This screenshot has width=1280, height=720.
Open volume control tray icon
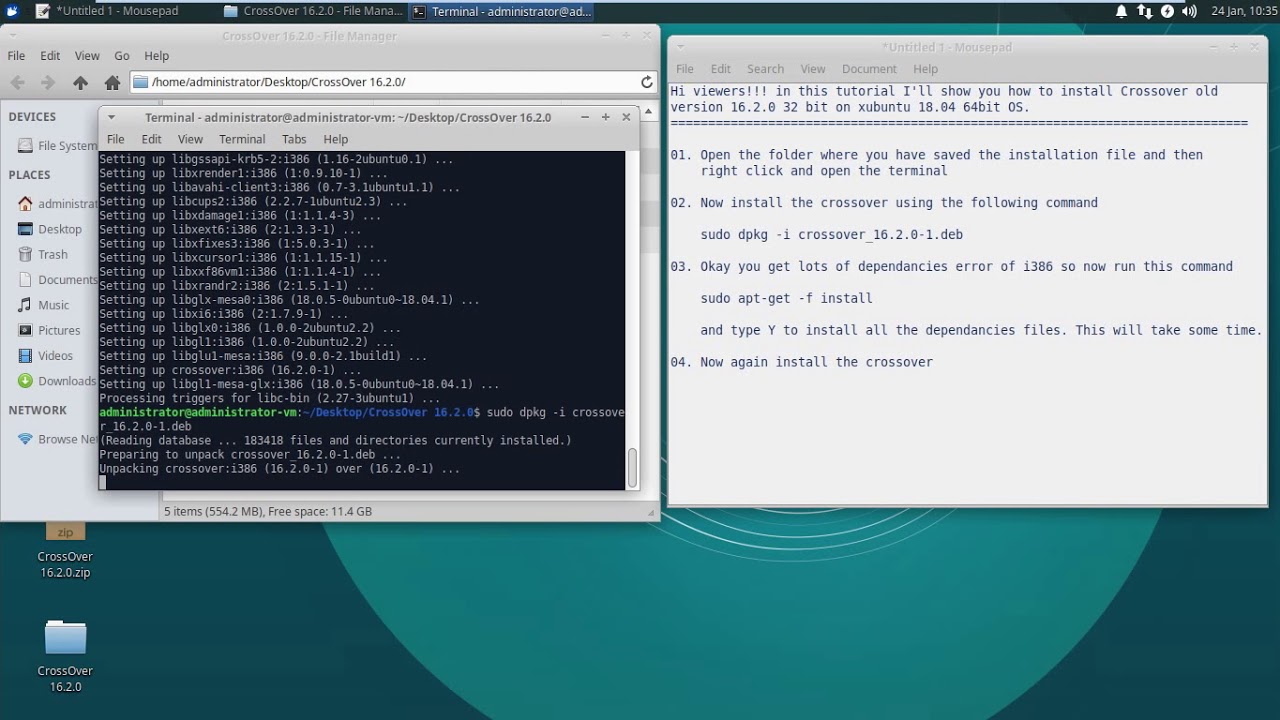[1190, 11]
